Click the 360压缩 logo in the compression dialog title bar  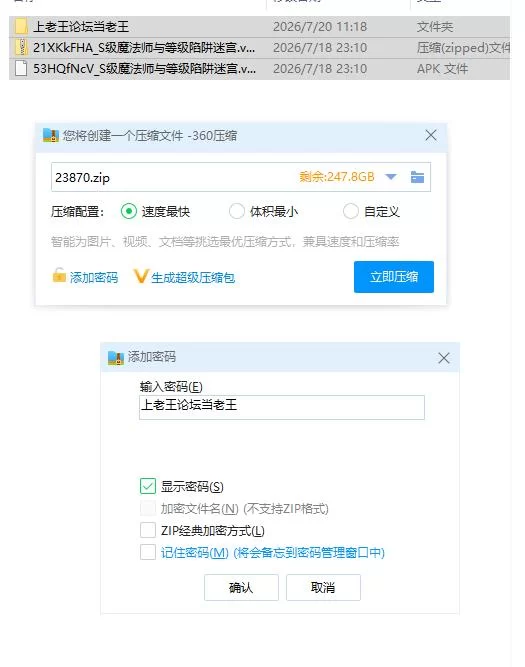tap(51, 136)
